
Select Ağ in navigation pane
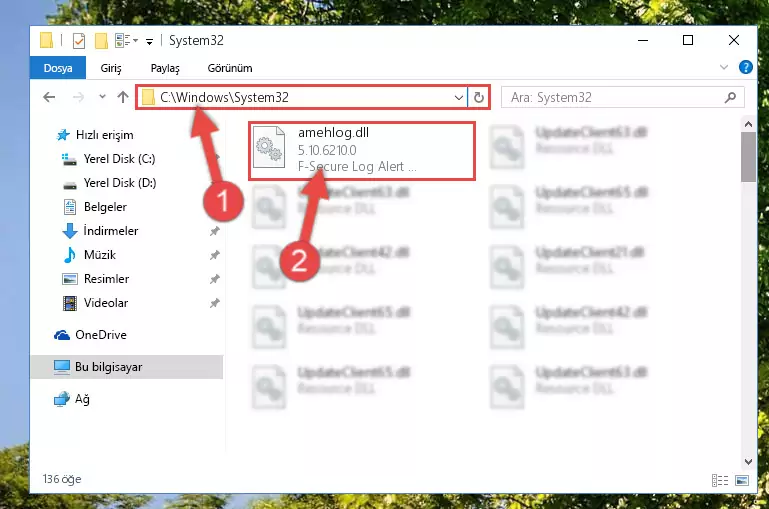click(x=82, y=399)
